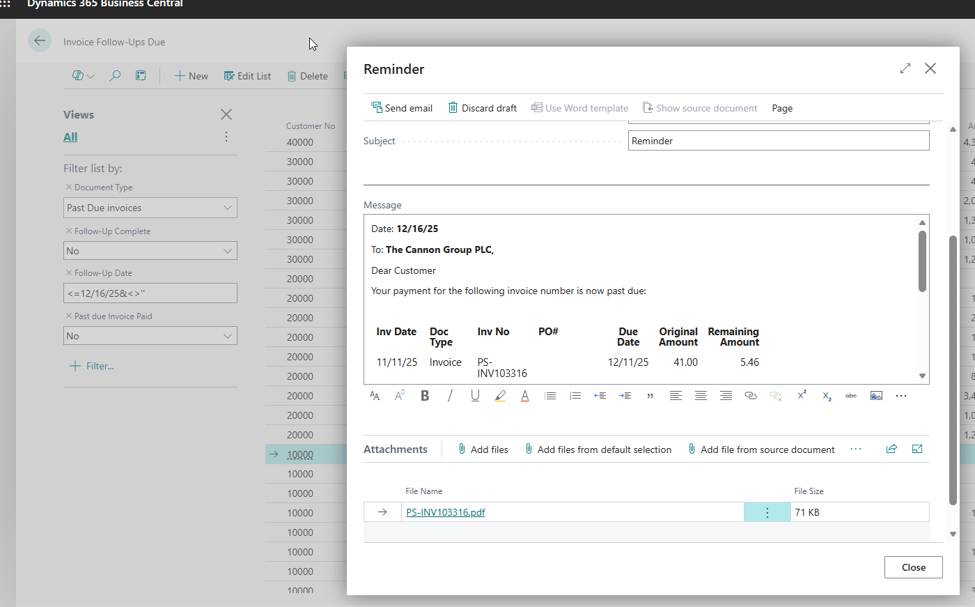The image size is (975, 607).
Task: Open the attachment row actions menu
Action: (x=767, y=512)
